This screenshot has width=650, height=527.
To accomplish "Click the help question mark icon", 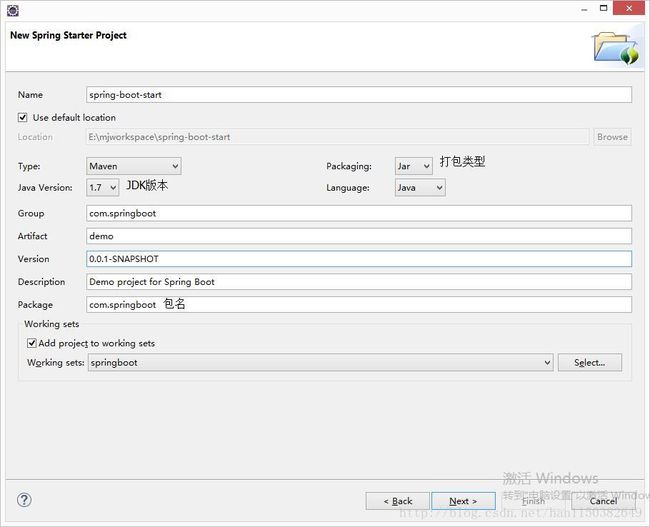I will [24, 500].
